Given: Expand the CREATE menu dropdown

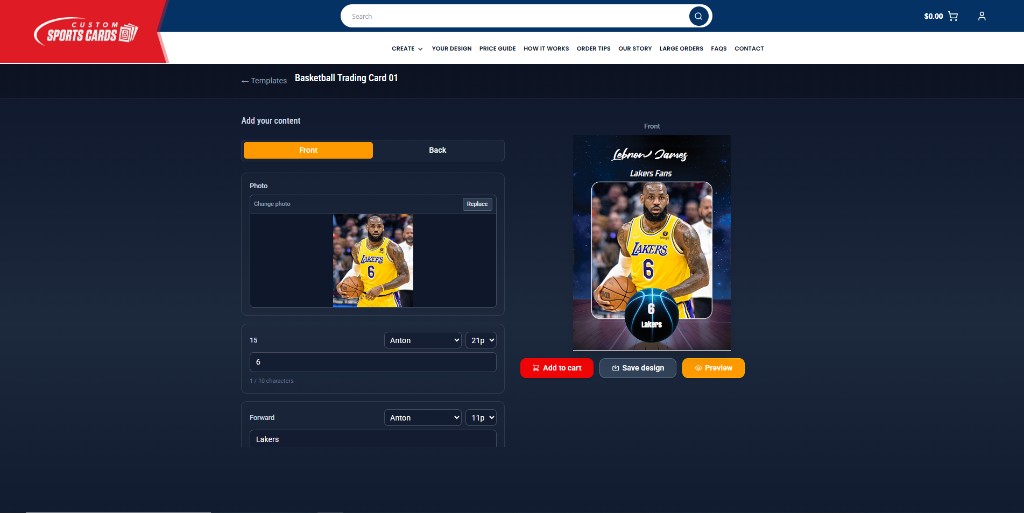Looking at the screenshot, I should point(407,49).
